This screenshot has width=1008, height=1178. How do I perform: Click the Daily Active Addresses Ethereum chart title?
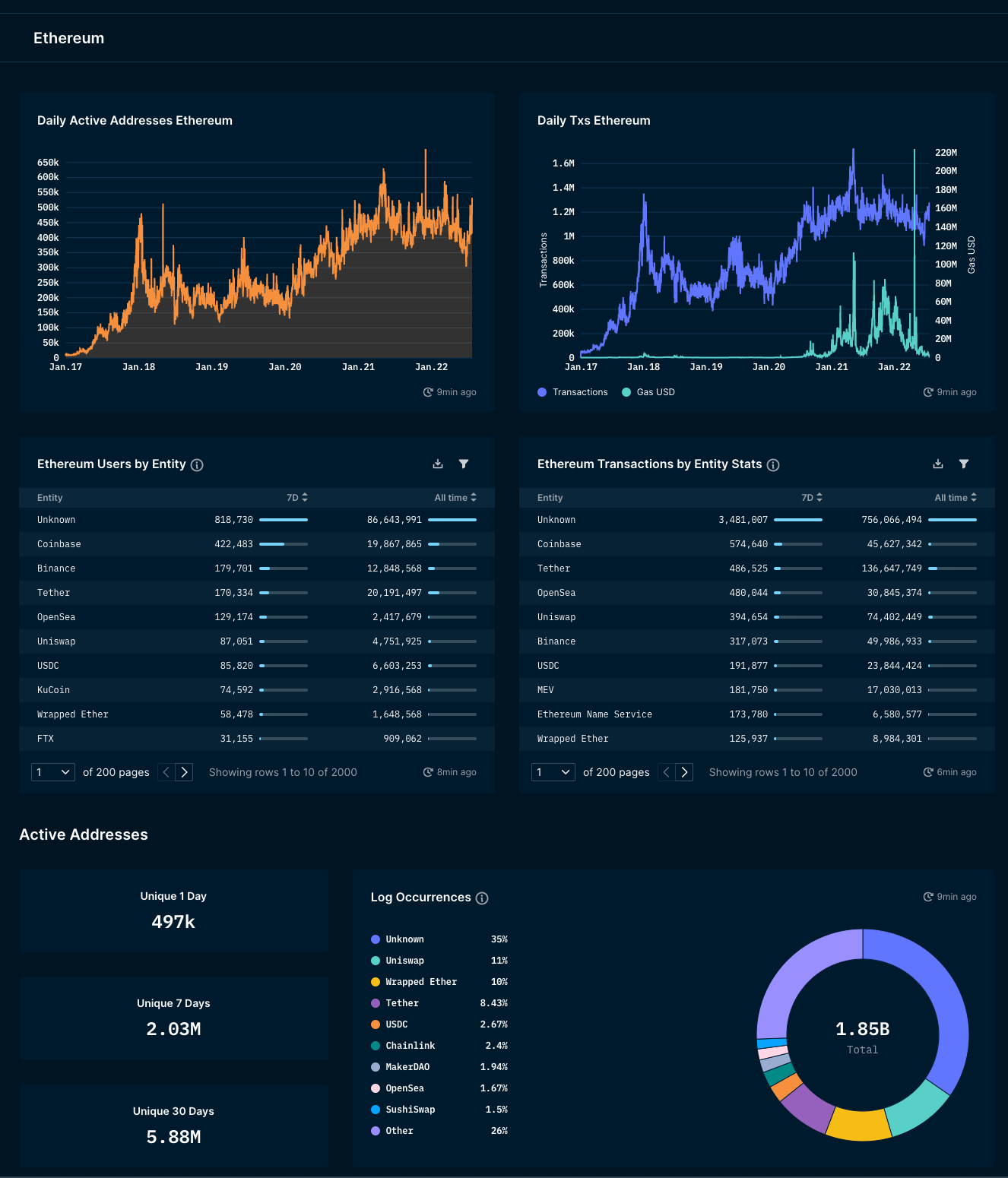pyautogui.click(x=135, y=120)
